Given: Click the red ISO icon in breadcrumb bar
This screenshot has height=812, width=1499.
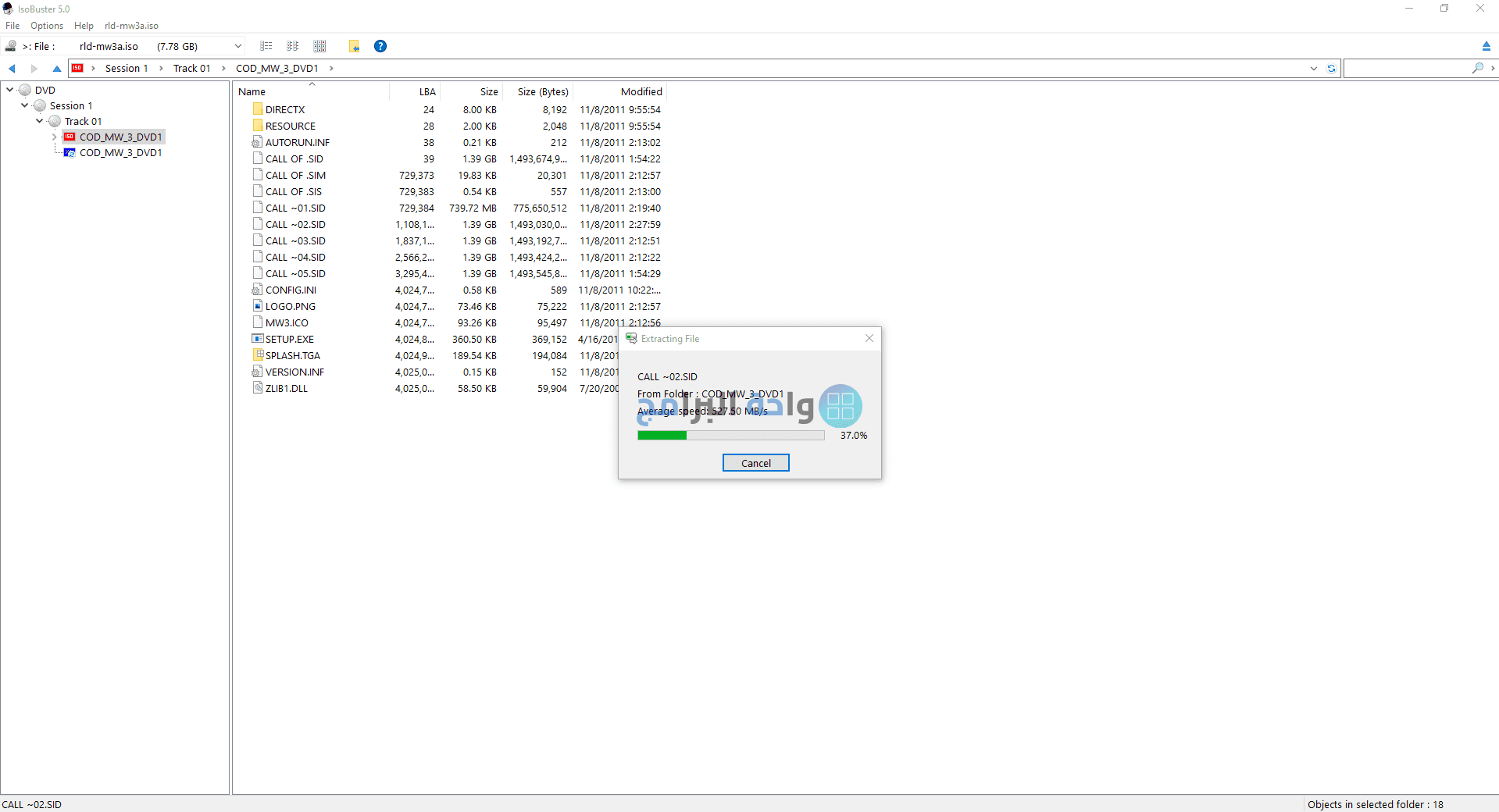Looking at the screenshot, I should pos(77,68).
